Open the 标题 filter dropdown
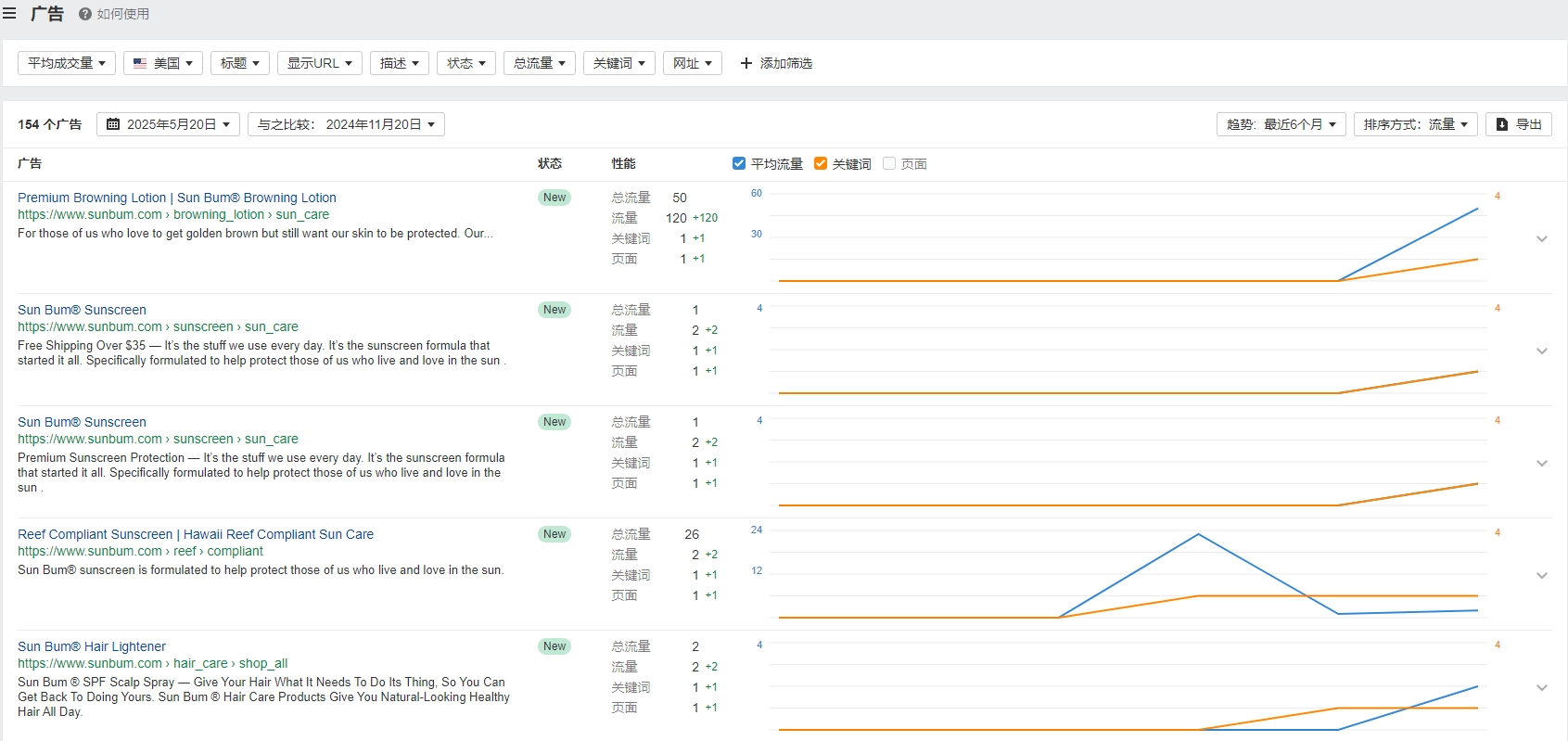 (x=240, y=63)
